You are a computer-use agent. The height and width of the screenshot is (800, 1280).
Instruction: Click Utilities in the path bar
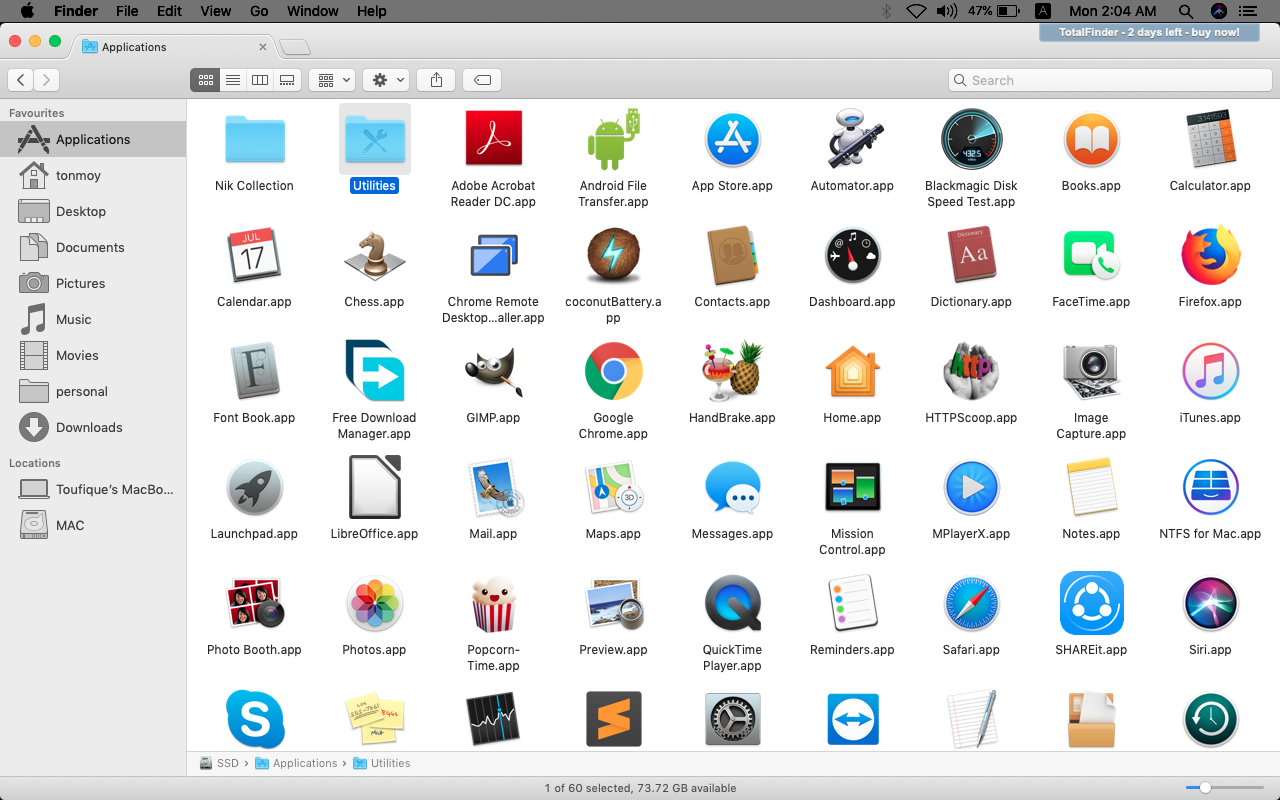[x=381, y=763]
